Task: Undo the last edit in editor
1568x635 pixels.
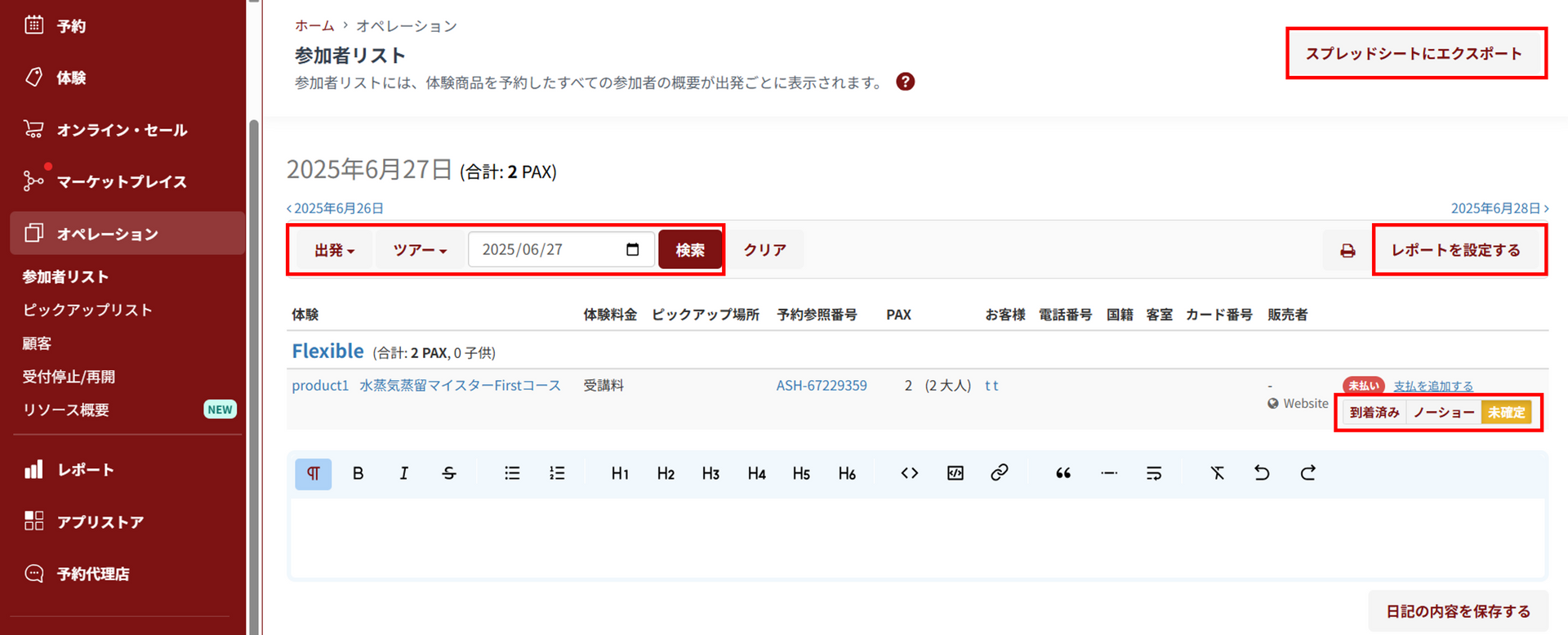Action: click(x=1262, y=473)
